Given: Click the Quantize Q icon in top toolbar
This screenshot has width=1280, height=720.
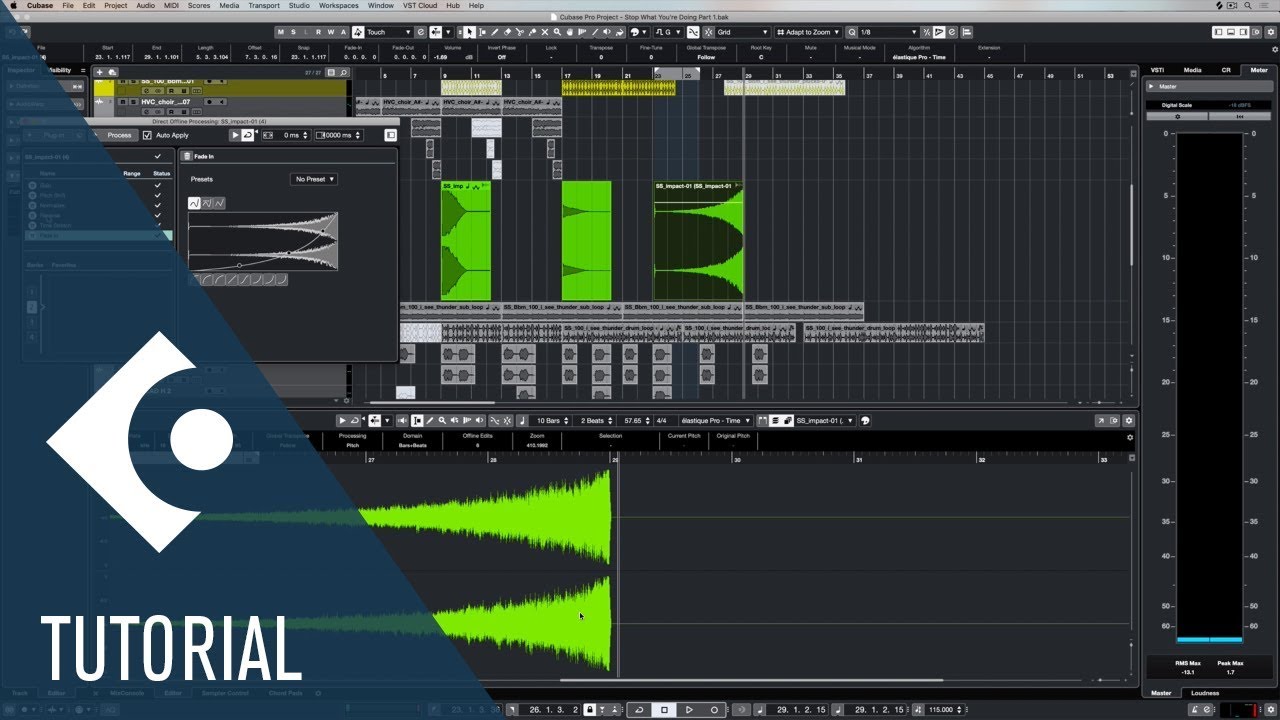Looking at the screenshot, I should point(851,32).
